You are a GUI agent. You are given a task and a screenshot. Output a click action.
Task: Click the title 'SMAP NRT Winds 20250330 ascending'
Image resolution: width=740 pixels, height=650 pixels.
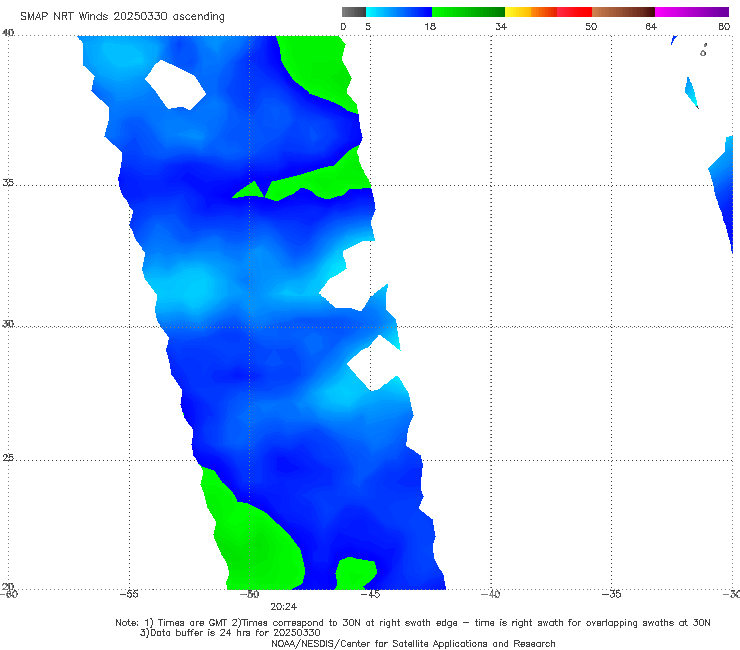122,16
